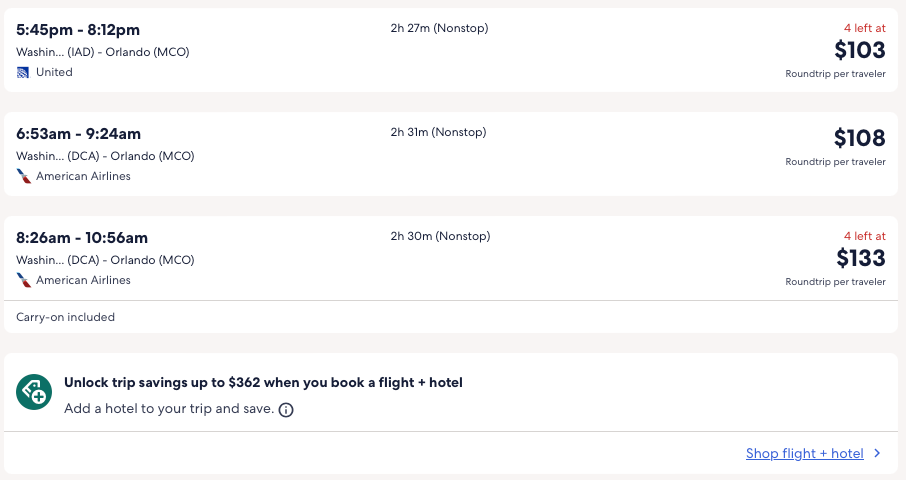Click the 2h 30m (Nonstop) duration

pos(440,236)
